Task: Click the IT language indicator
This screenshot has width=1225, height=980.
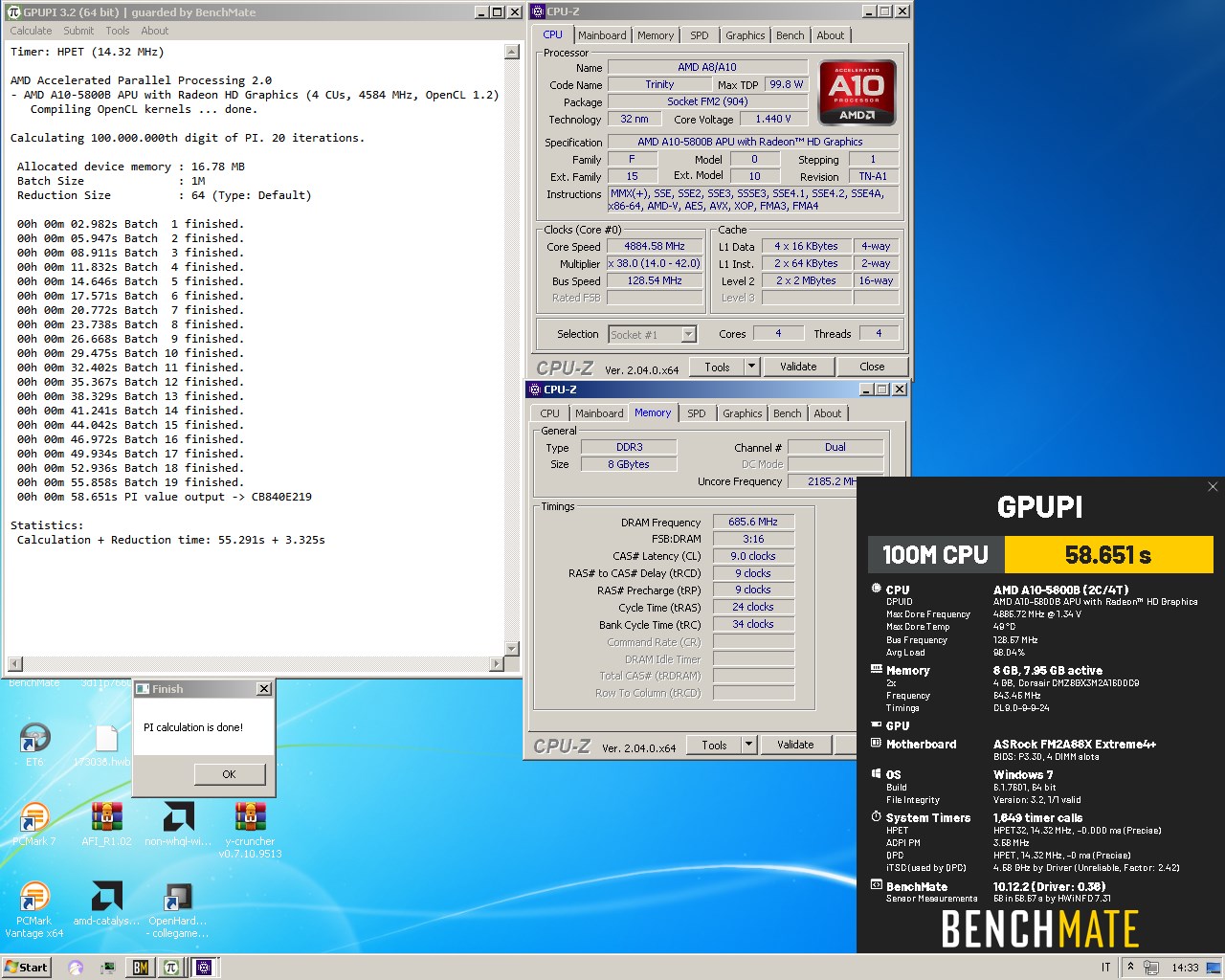Action: (x=1105, y=968)
